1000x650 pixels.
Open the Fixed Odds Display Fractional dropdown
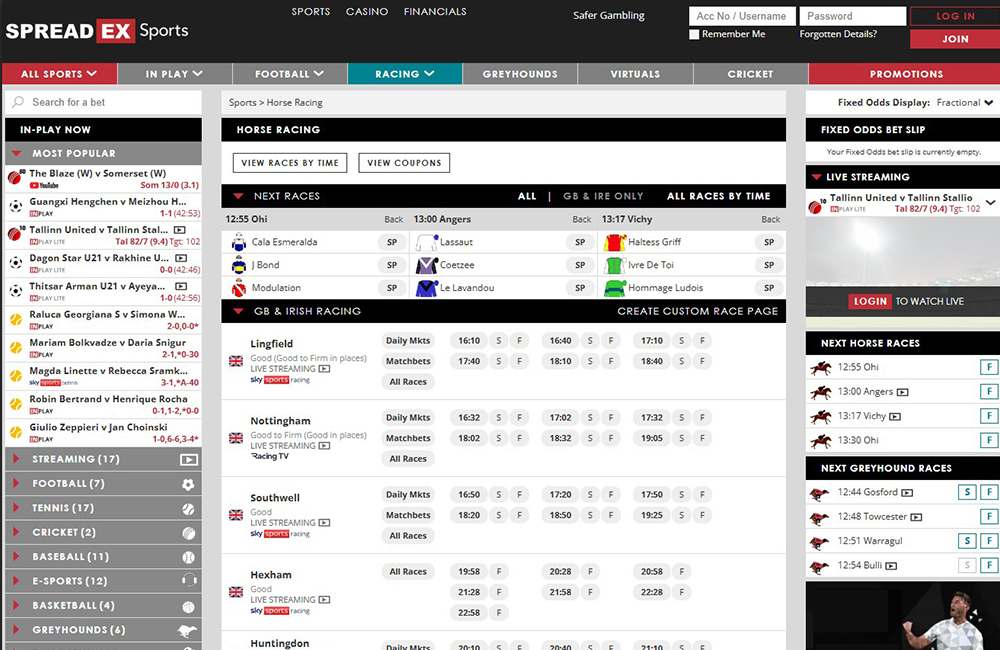(964, 103)
